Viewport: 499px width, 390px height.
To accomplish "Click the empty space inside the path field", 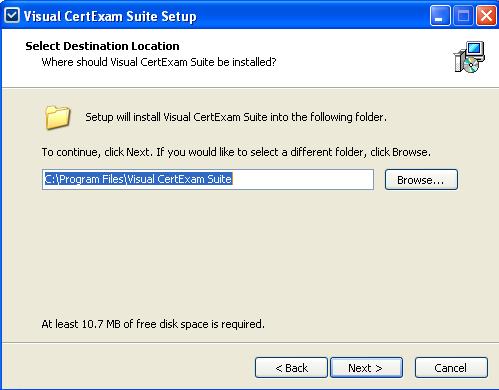I will [303, 180].
